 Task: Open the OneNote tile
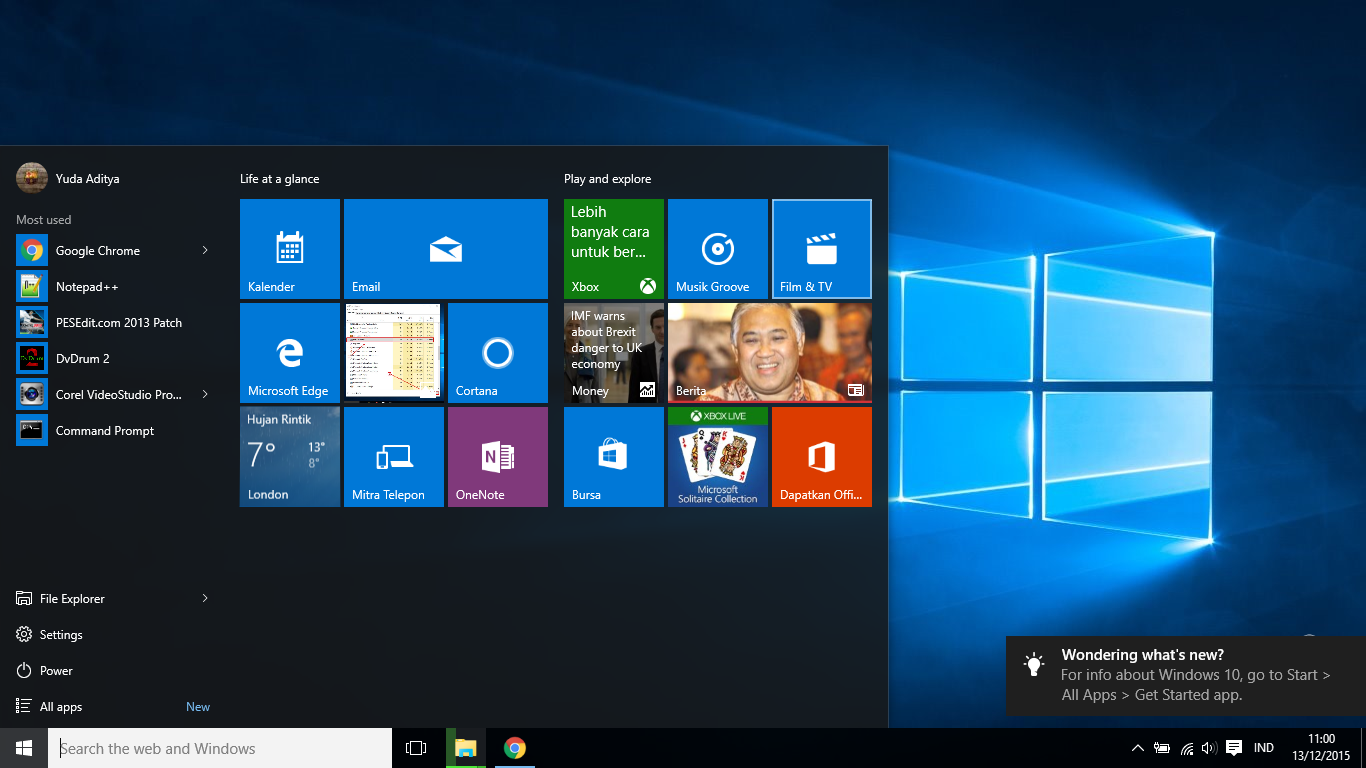[x=498, y=457]
